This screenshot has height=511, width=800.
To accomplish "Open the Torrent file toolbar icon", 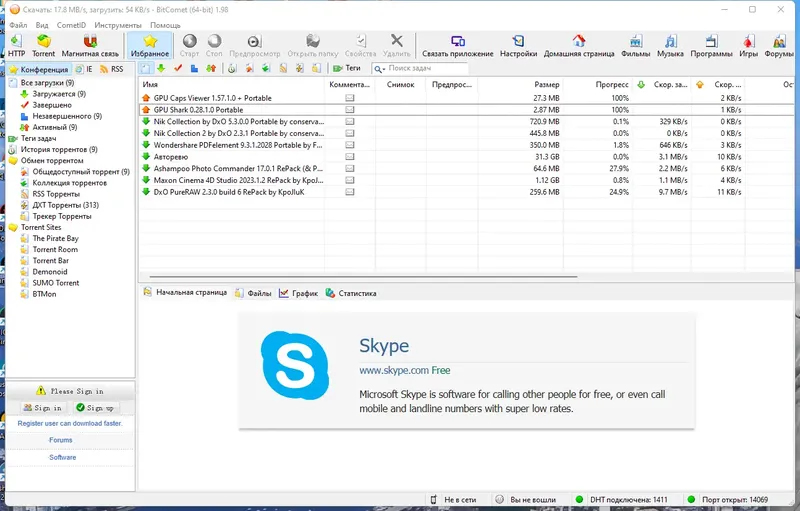I will point(43,45).
